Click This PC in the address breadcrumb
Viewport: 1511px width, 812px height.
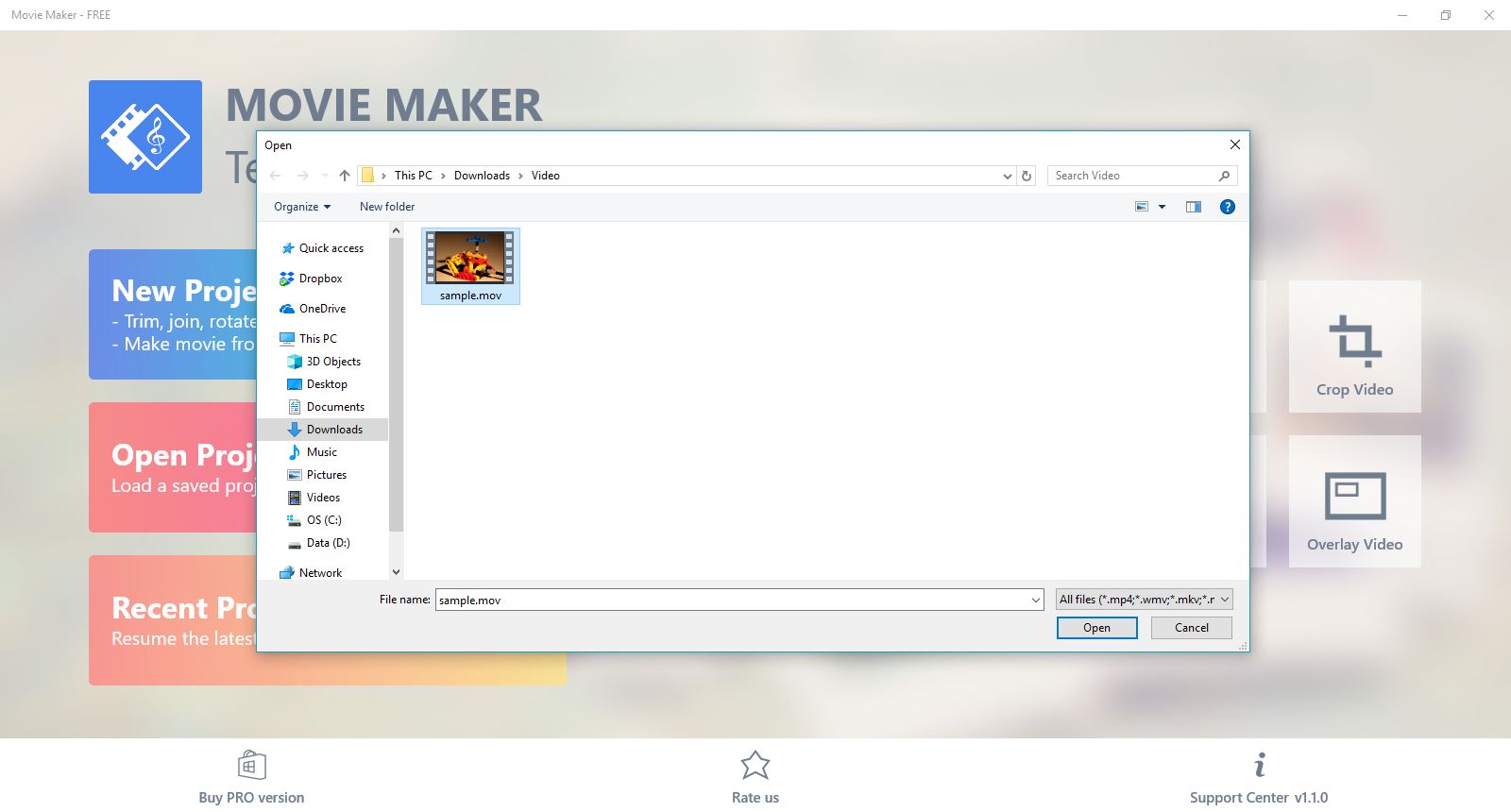click(414, 176)
